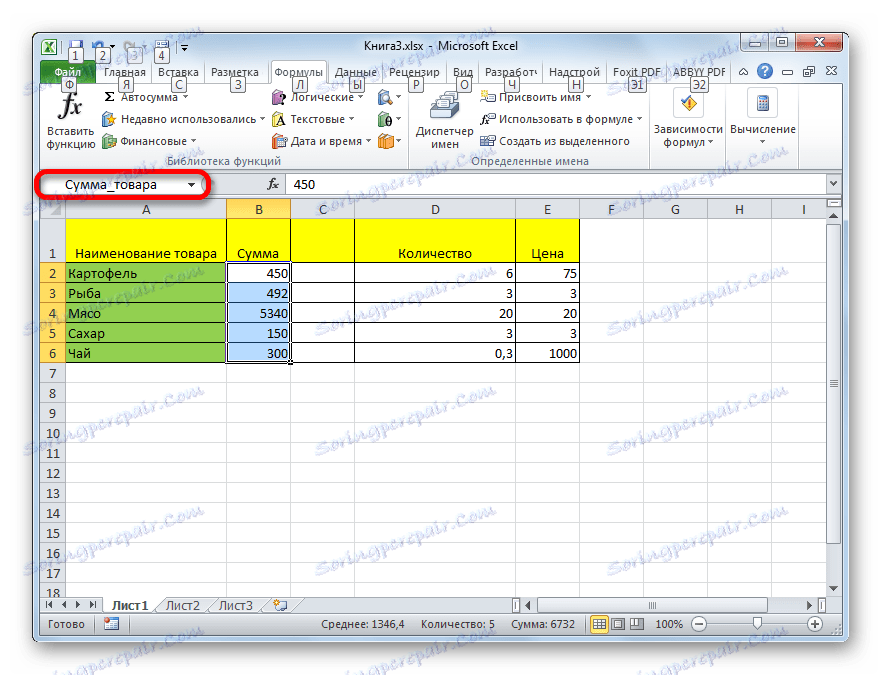Open the Главная ribbon tab

point(125,72)
